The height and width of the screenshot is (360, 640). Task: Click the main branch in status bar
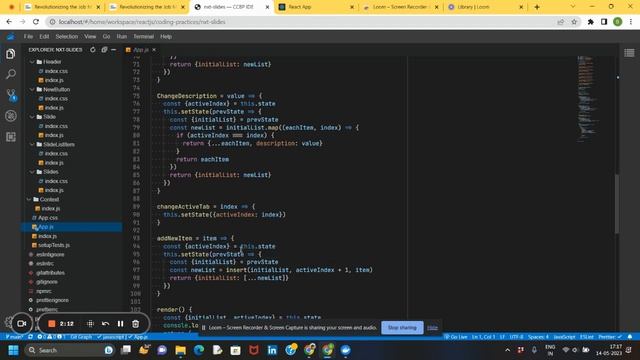[14, 337]
